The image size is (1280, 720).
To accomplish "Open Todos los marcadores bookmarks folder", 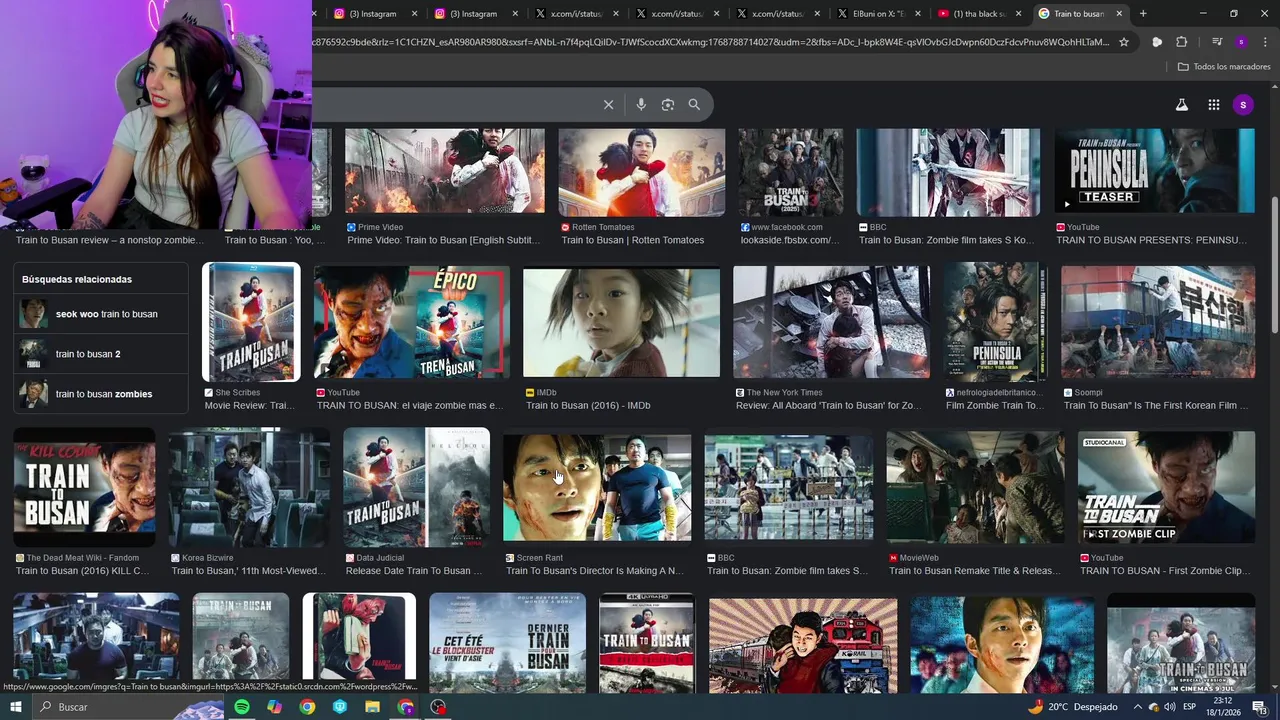I will click(1224, 66).
